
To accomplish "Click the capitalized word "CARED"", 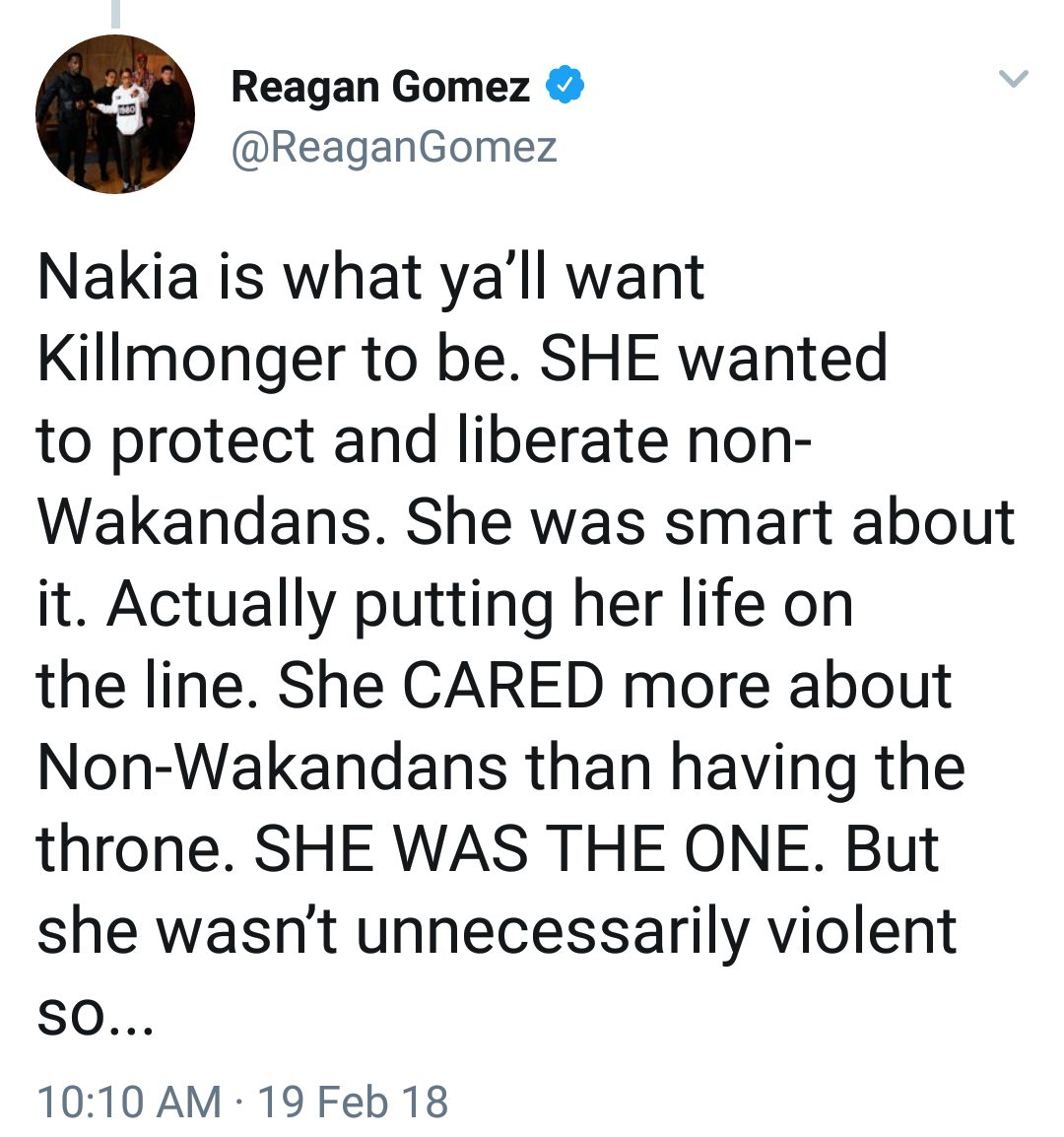I will coord(502,686).
